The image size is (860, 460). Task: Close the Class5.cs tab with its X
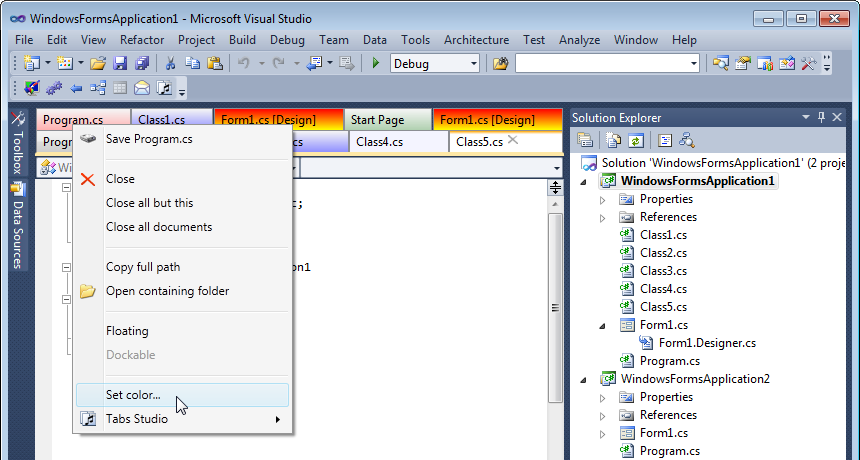coord(513,140)
